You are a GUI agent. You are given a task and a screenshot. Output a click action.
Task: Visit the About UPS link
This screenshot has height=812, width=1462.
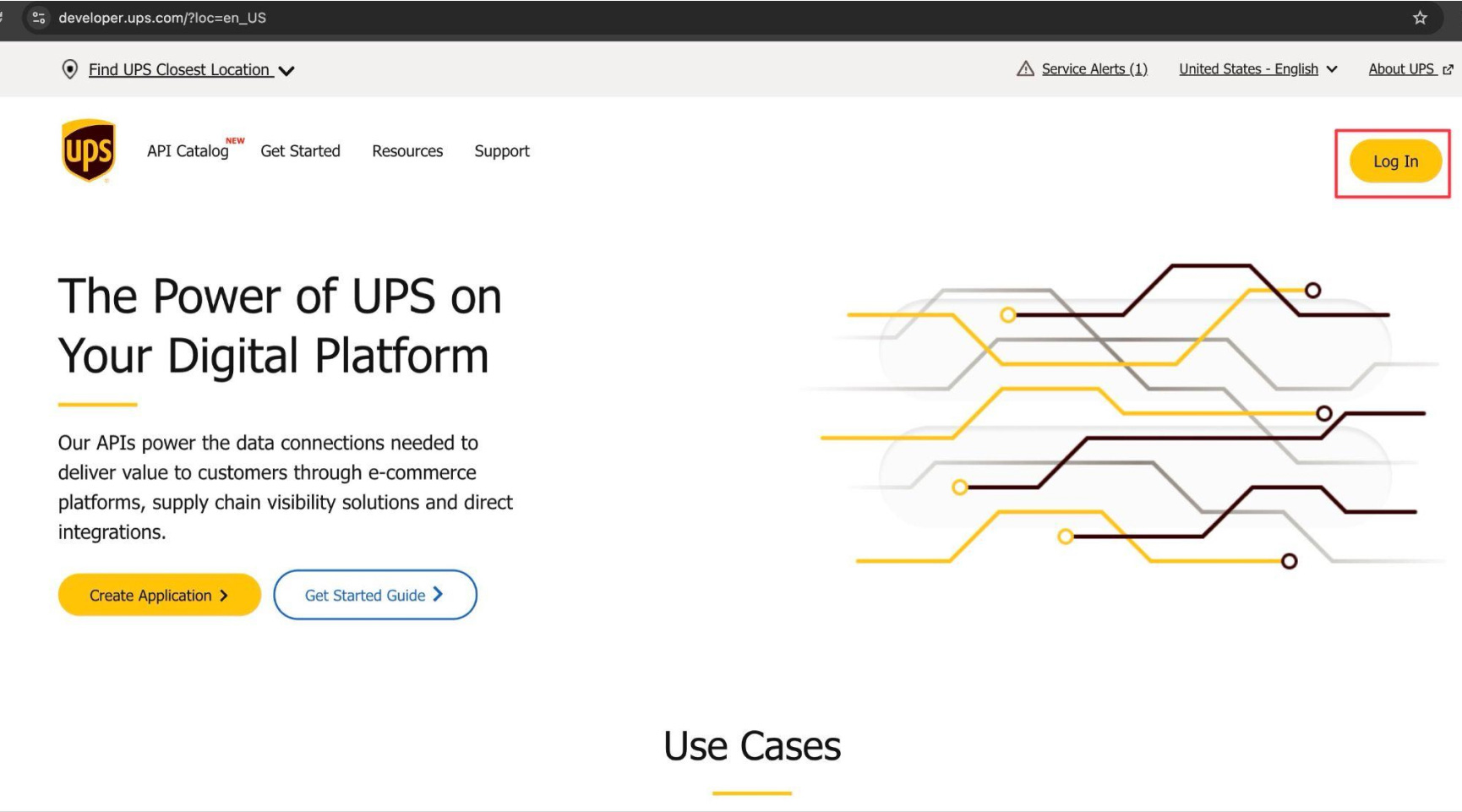[1401, 69]
